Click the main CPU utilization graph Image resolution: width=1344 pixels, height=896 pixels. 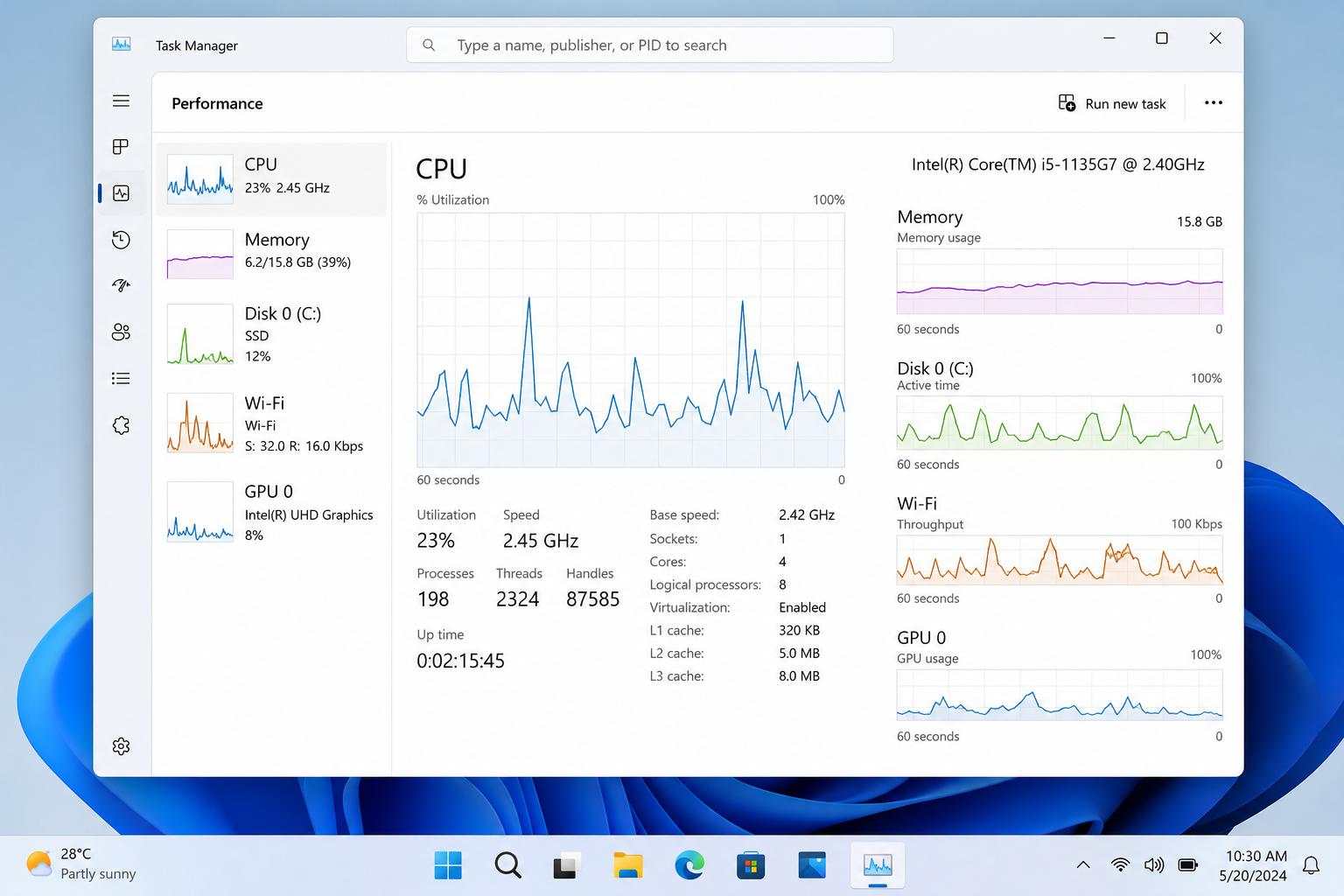coord(631,340)
